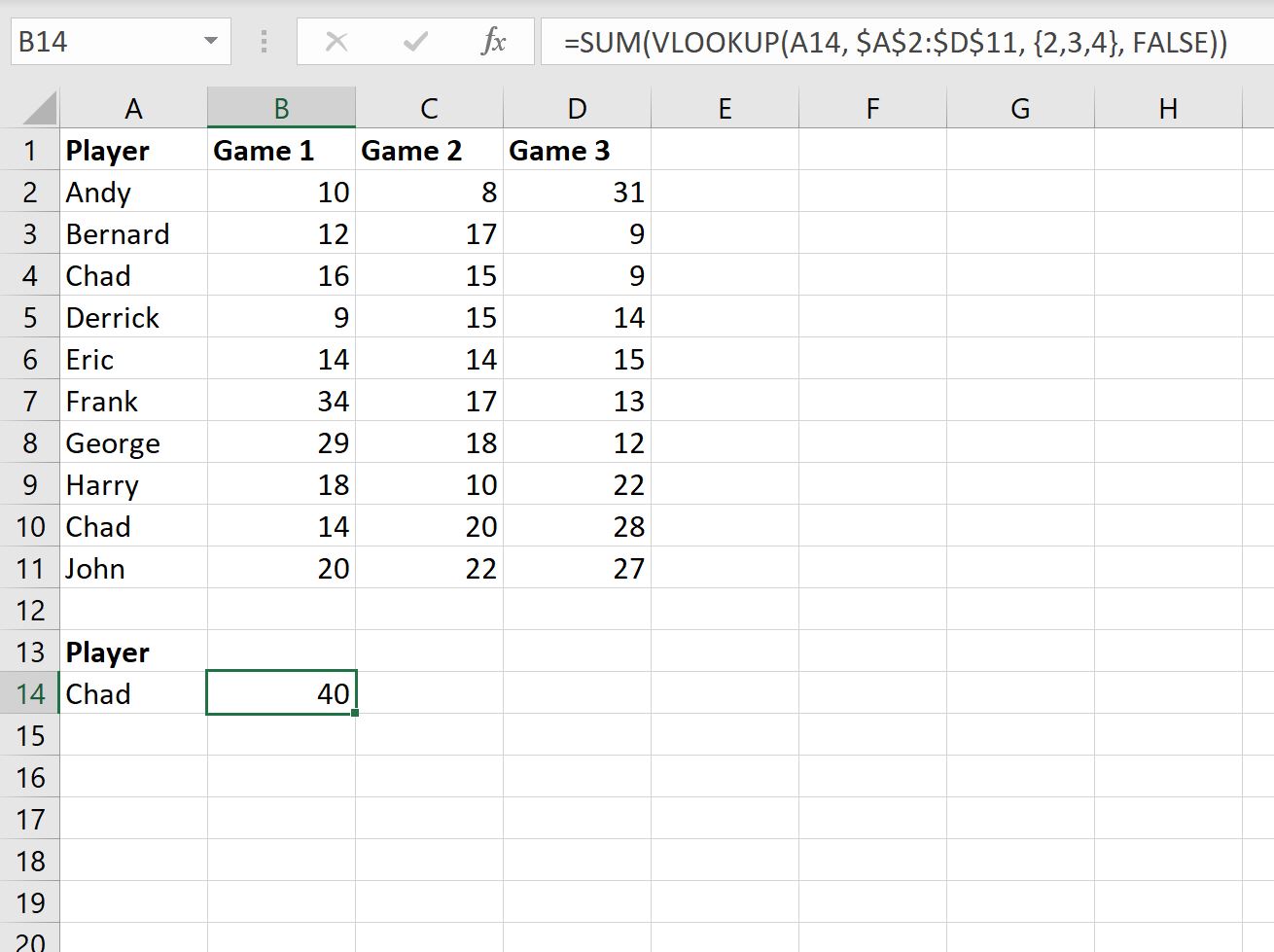Select the cell containing John
The height and width of the screenshot is (952, 1274).
click(x=133, y=568)
